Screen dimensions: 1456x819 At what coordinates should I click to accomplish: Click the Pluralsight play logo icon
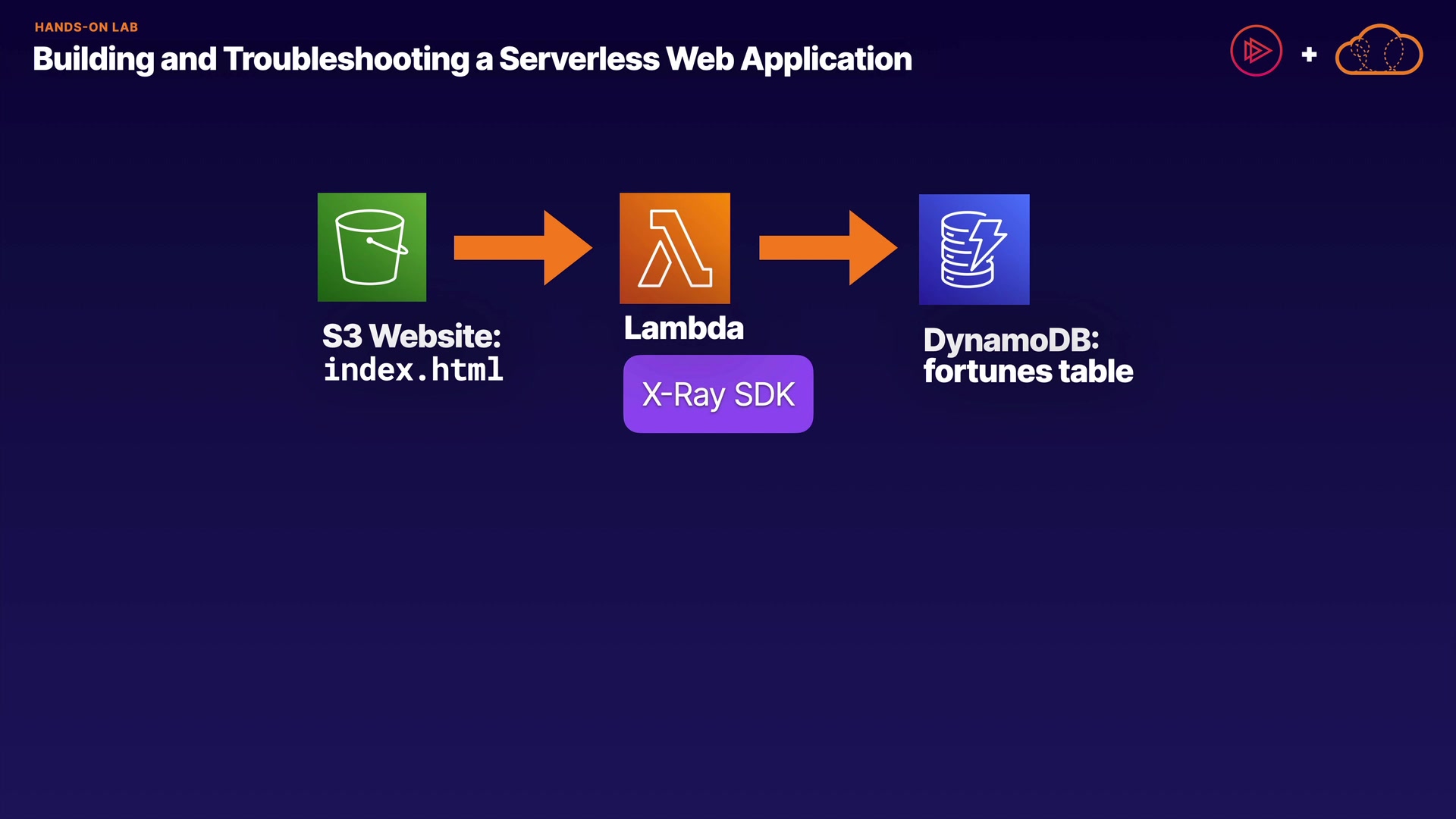pos(1256,51)
